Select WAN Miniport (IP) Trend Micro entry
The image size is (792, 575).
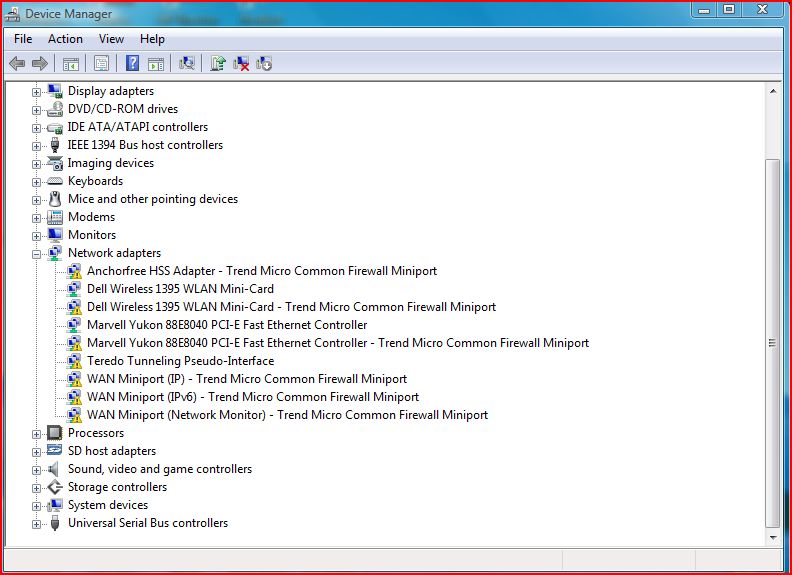246,379
